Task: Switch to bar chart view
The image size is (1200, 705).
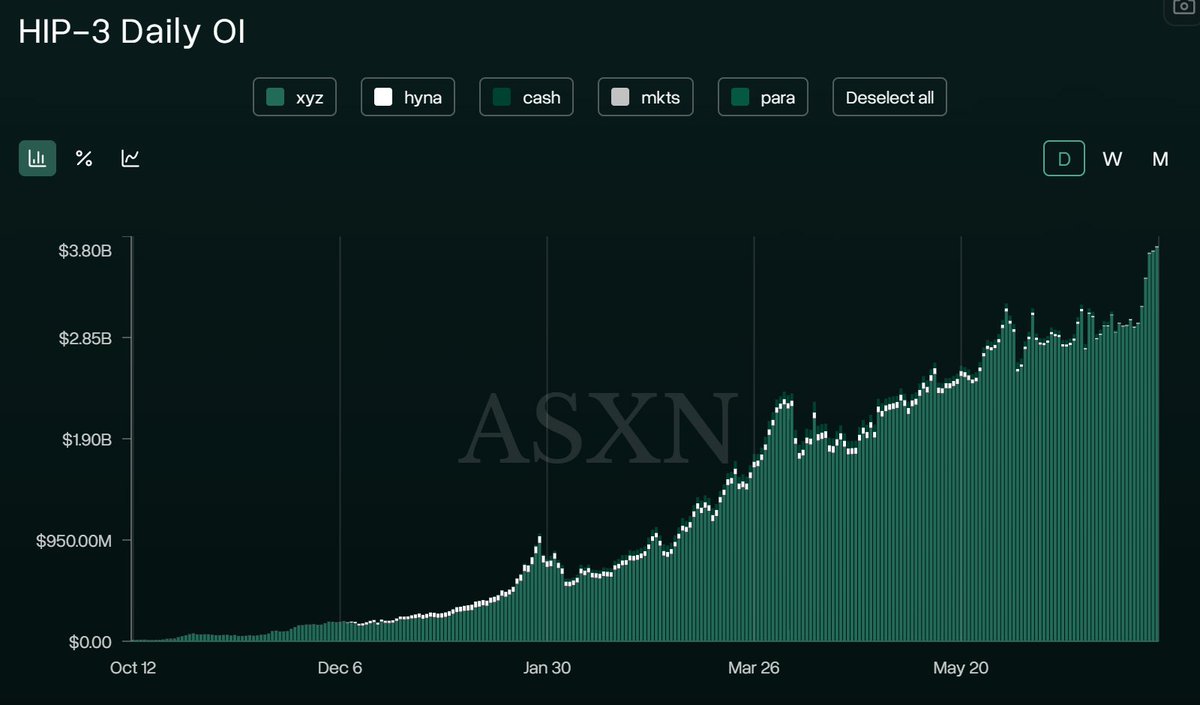Action: pos(37,158)
